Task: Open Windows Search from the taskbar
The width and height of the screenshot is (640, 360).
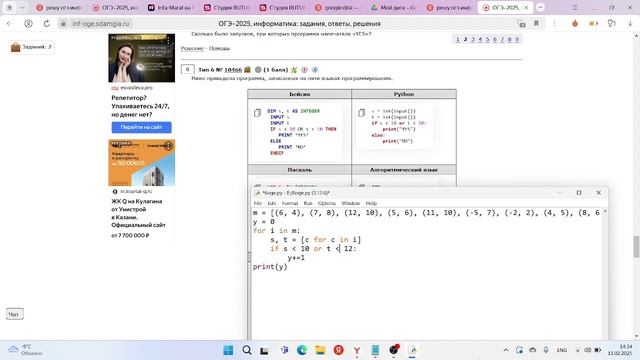Action: pos(247,350)
